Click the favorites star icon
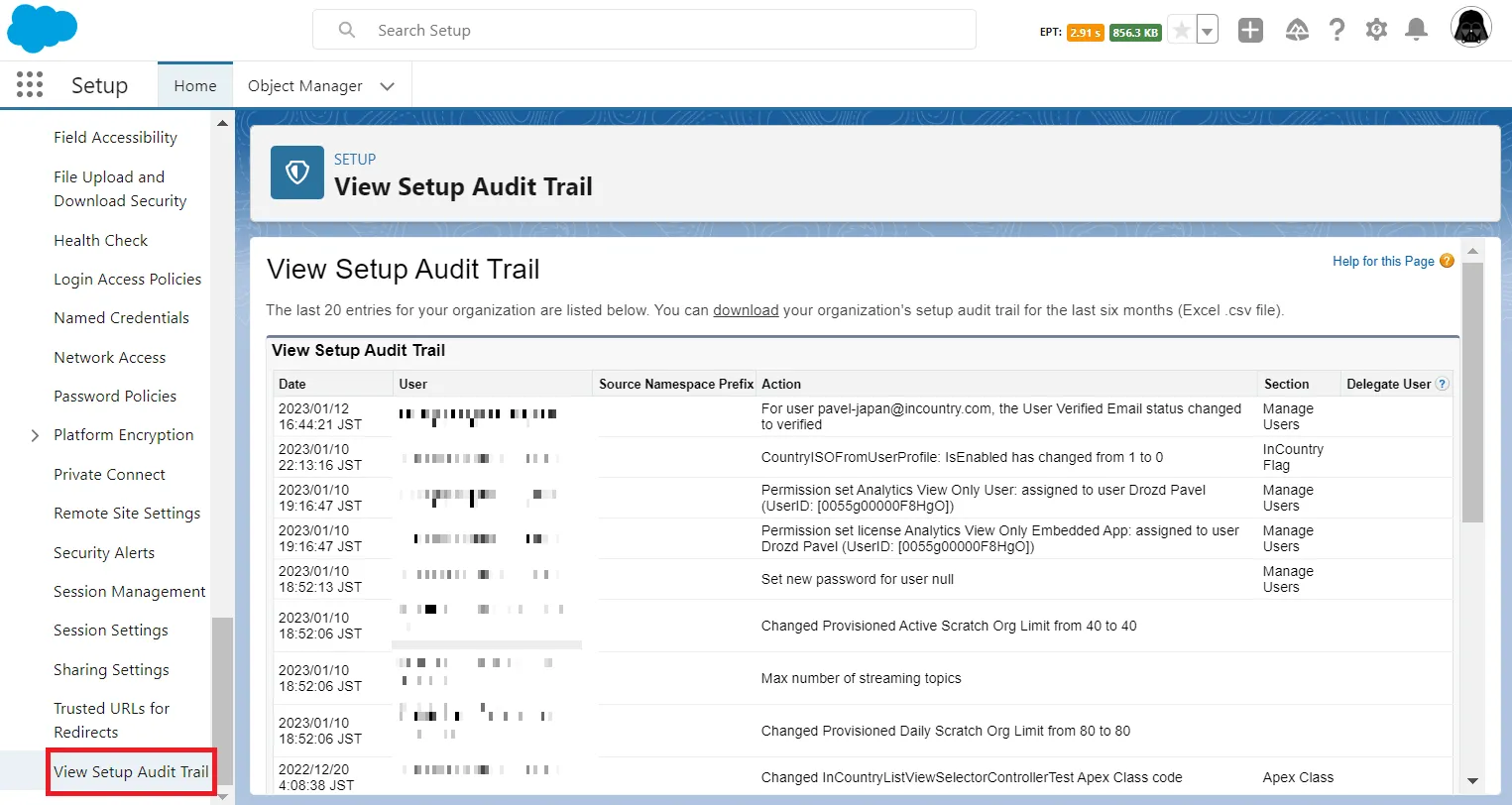Image resolution: width=1512 pixels, height=805 pixels. (1181, 31)
